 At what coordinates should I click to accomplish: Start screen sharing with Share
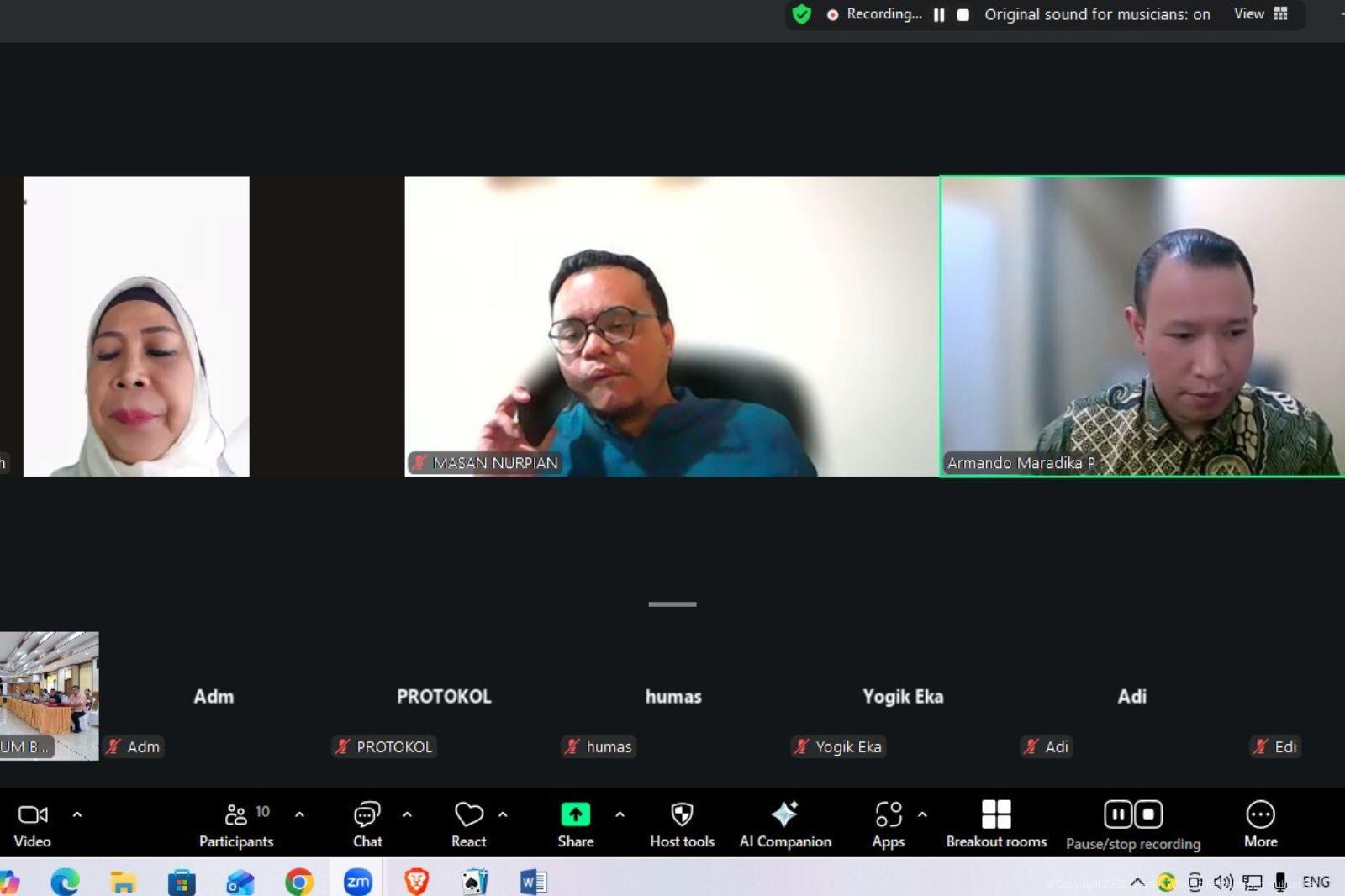[x=575, y=824]
